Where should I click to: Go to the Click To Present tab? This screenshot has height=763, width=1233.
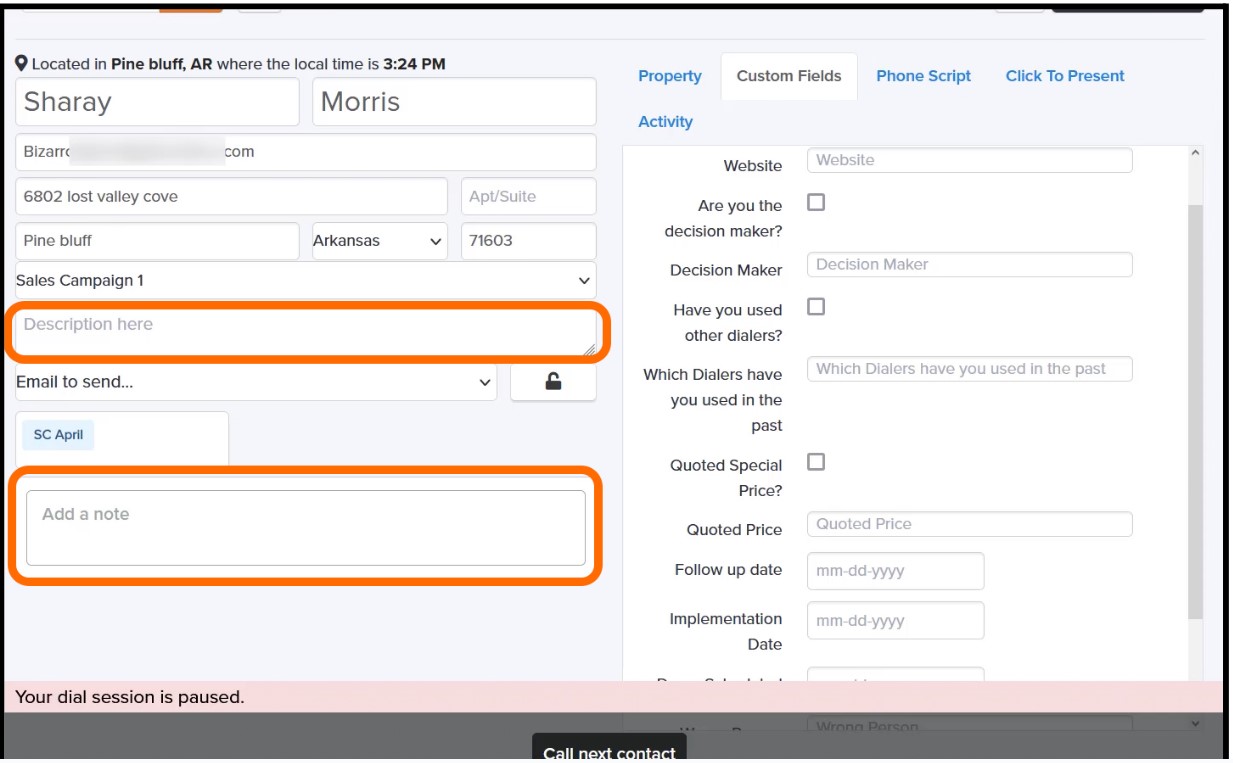pos(1065,76)
